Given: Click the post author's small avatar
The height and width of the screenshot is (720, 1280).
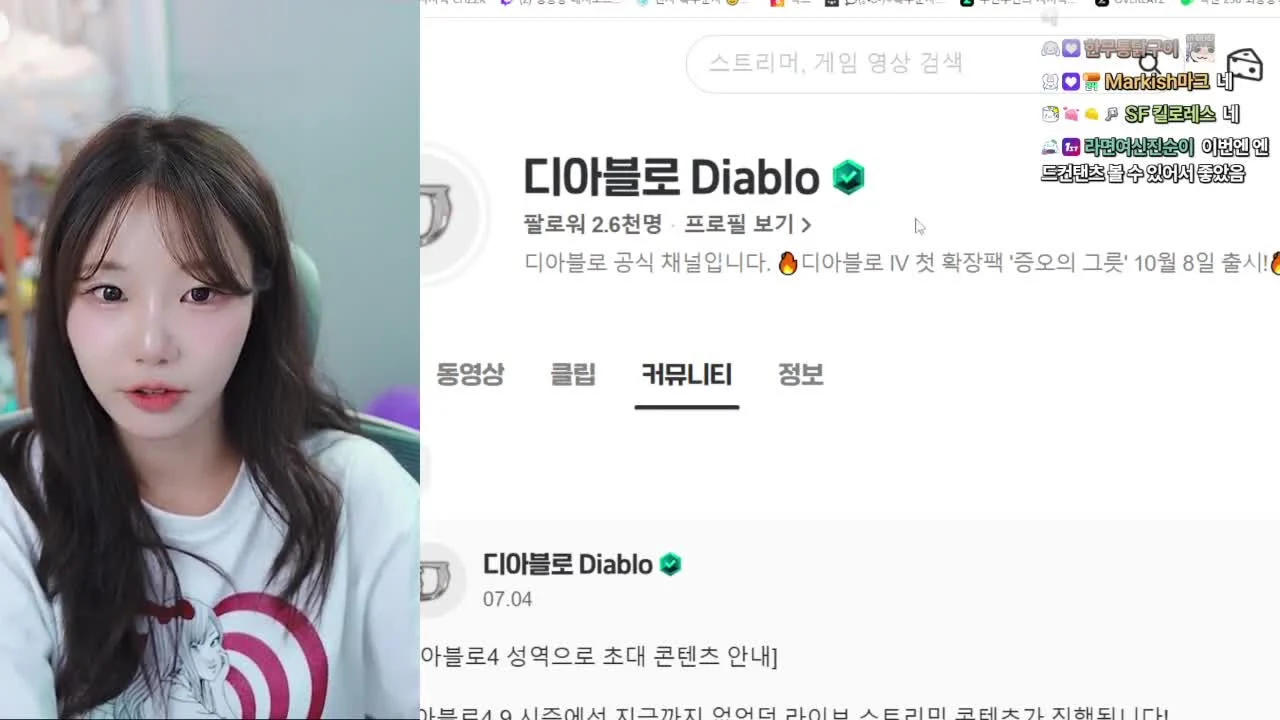Looking at the screenshot, I should point(438,579).
